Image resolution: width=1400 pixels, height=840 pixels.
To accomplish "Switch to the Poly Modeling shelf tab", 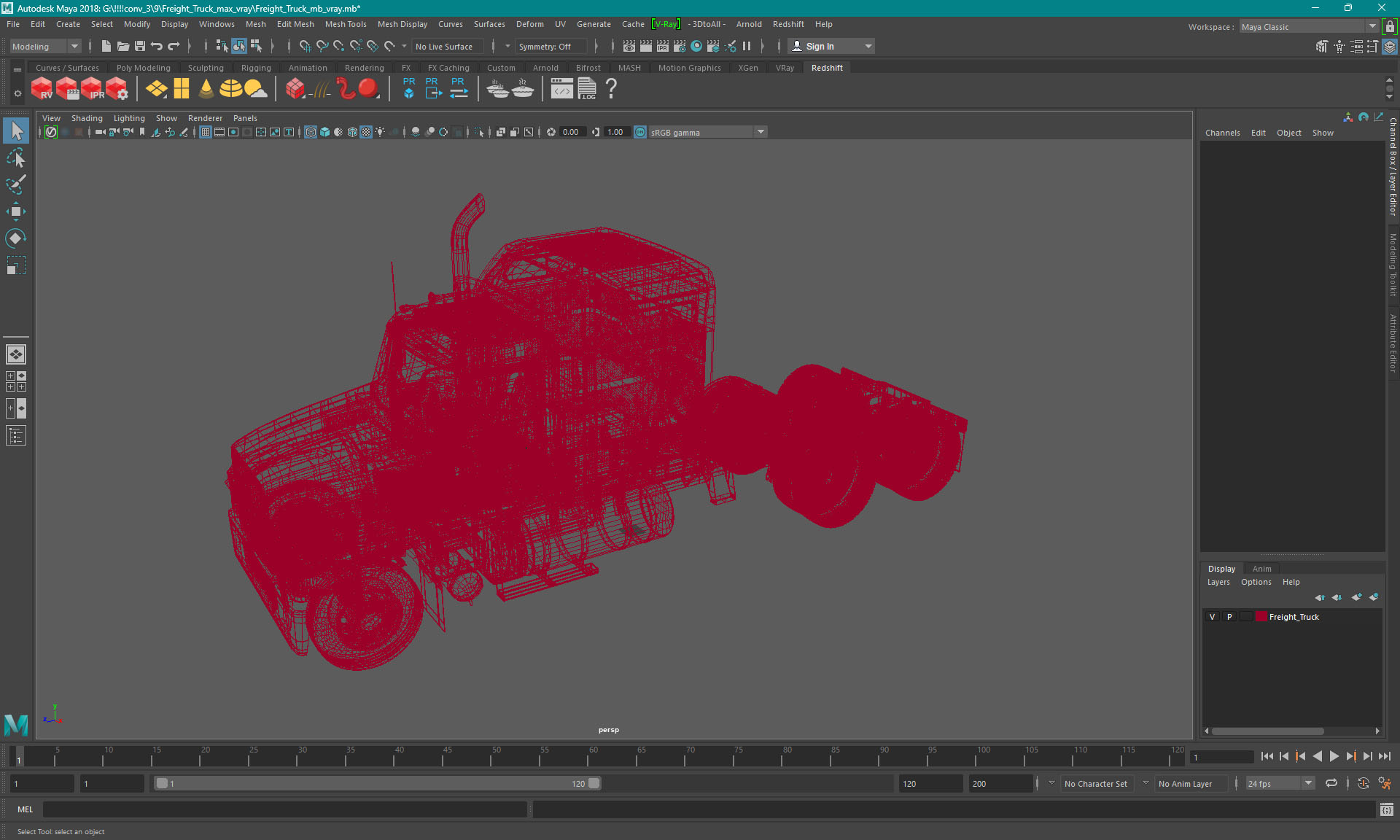I will 144,68.
